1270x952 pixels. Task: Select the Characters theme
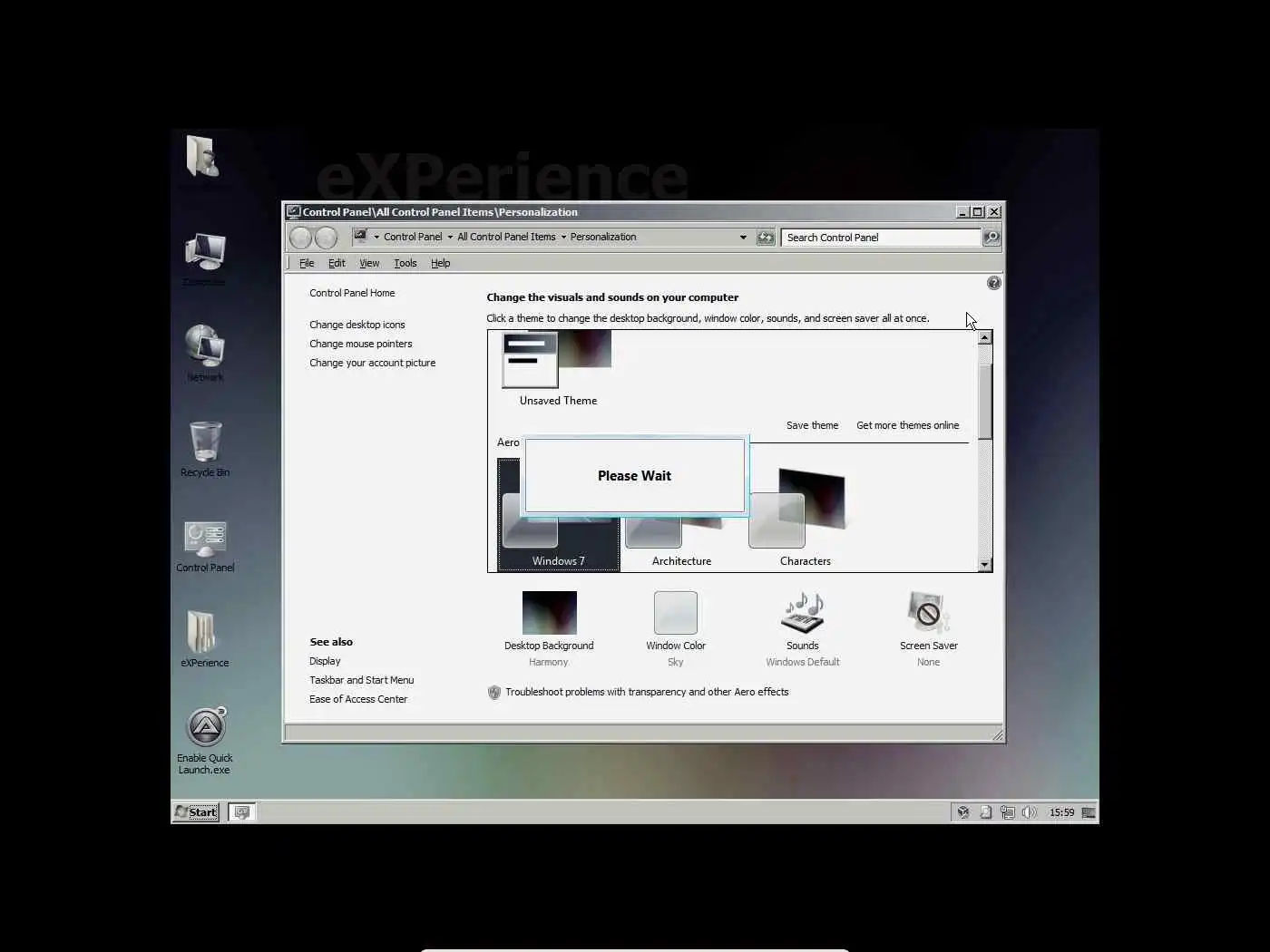coord(805,517)
